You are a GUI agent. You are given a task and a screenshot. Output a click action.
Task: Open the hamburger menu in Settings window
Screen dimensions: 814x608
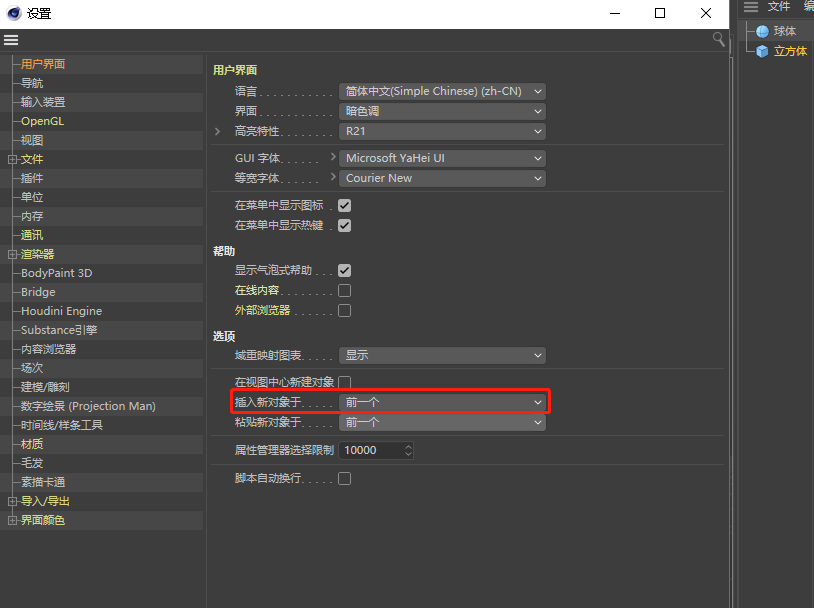[11, 40]
